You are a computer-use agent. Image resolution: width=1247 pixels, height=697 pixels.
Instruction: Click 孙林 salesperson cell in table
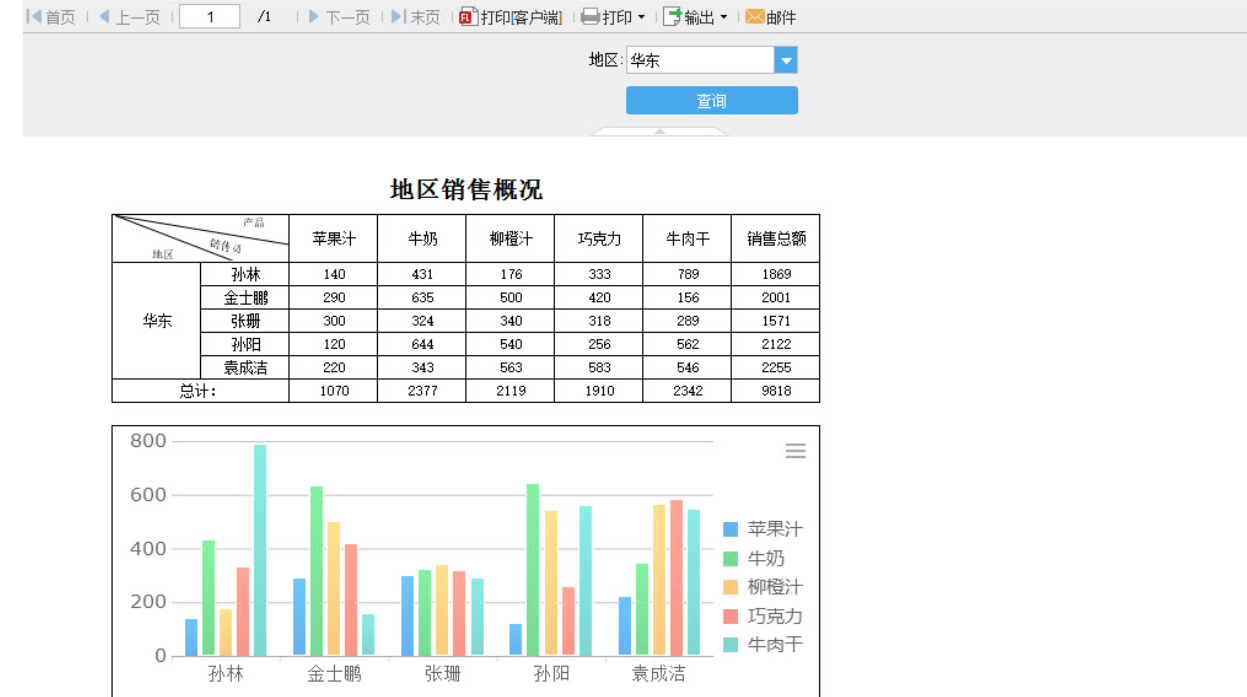pos(245,274)
